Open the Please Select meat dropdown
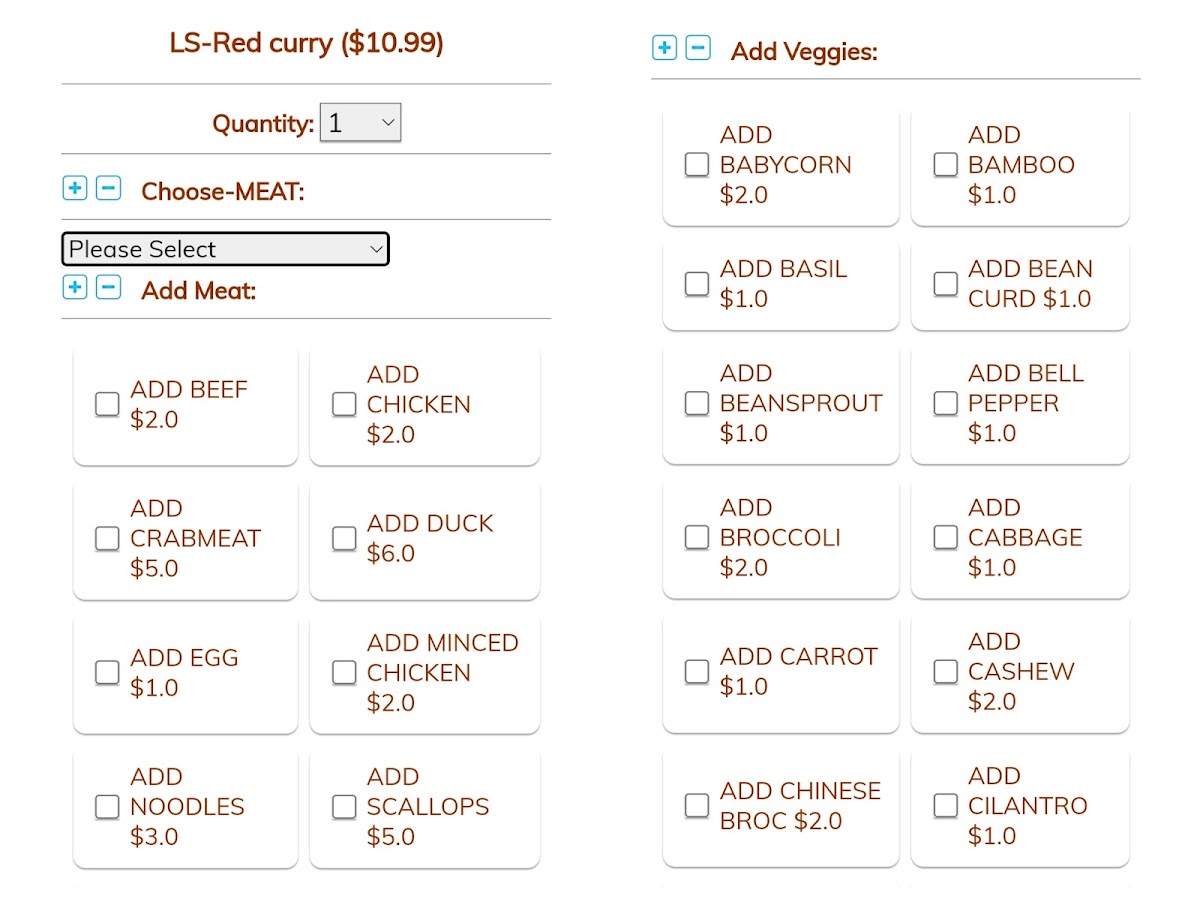The width and height of the screenshot is (1200, 902). [225, 249]
